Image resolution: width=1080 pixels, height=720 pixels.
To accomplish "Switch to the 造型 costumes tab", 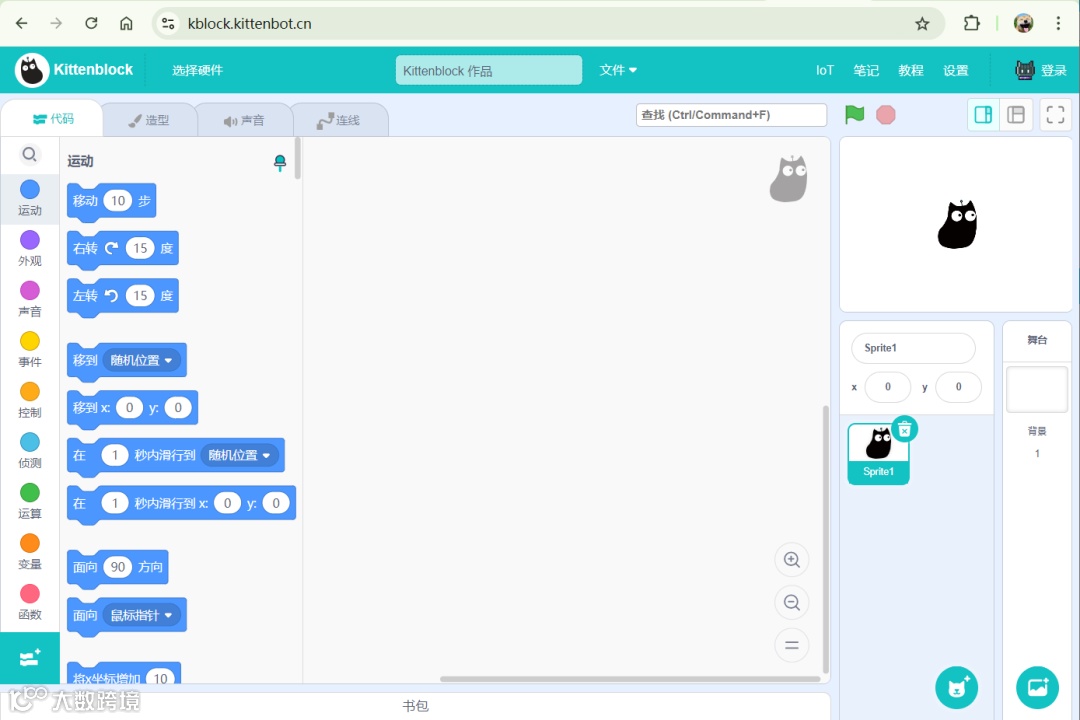I will point(149,120).
